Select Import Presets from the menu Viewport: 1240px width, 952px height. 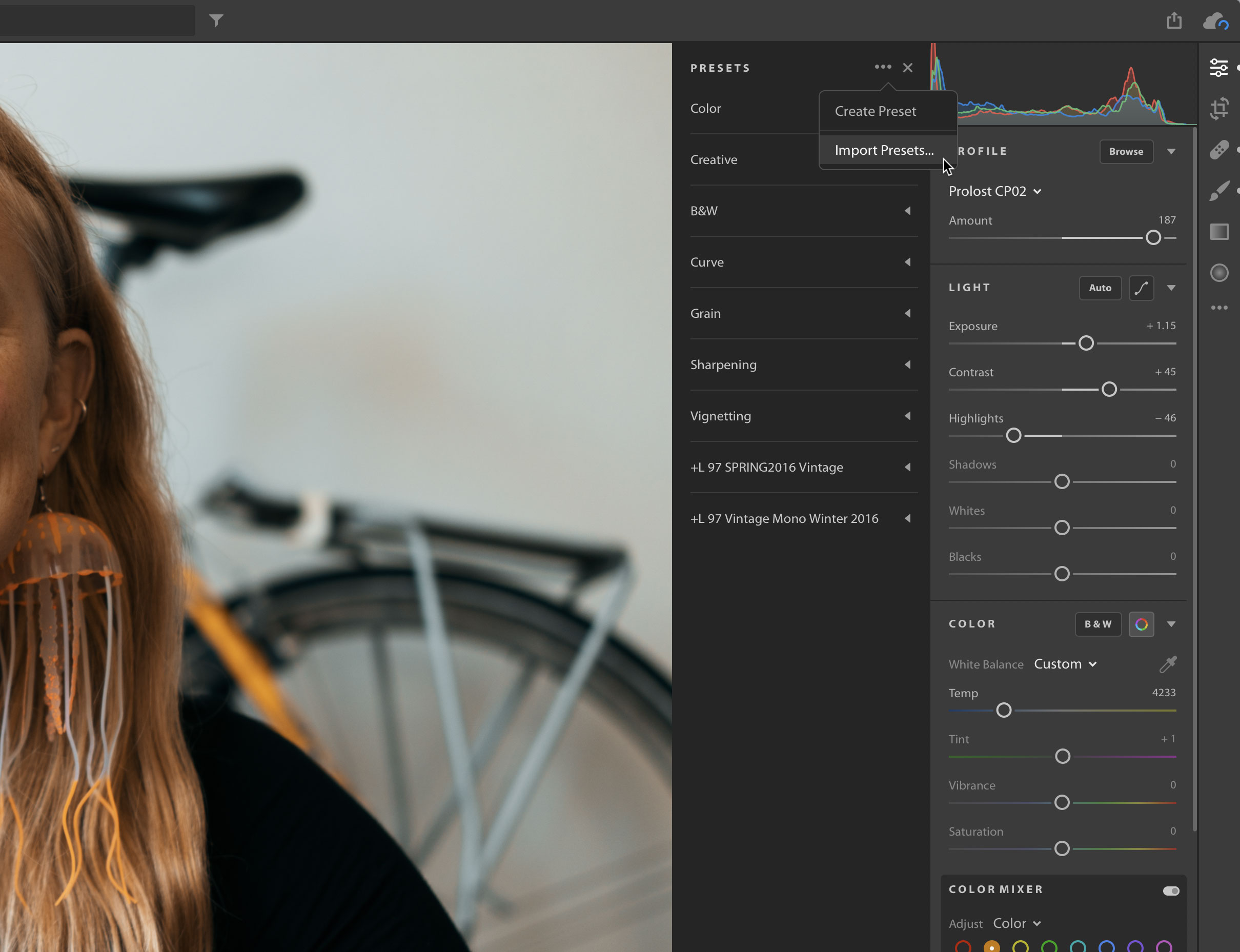[x=884, y=149]
